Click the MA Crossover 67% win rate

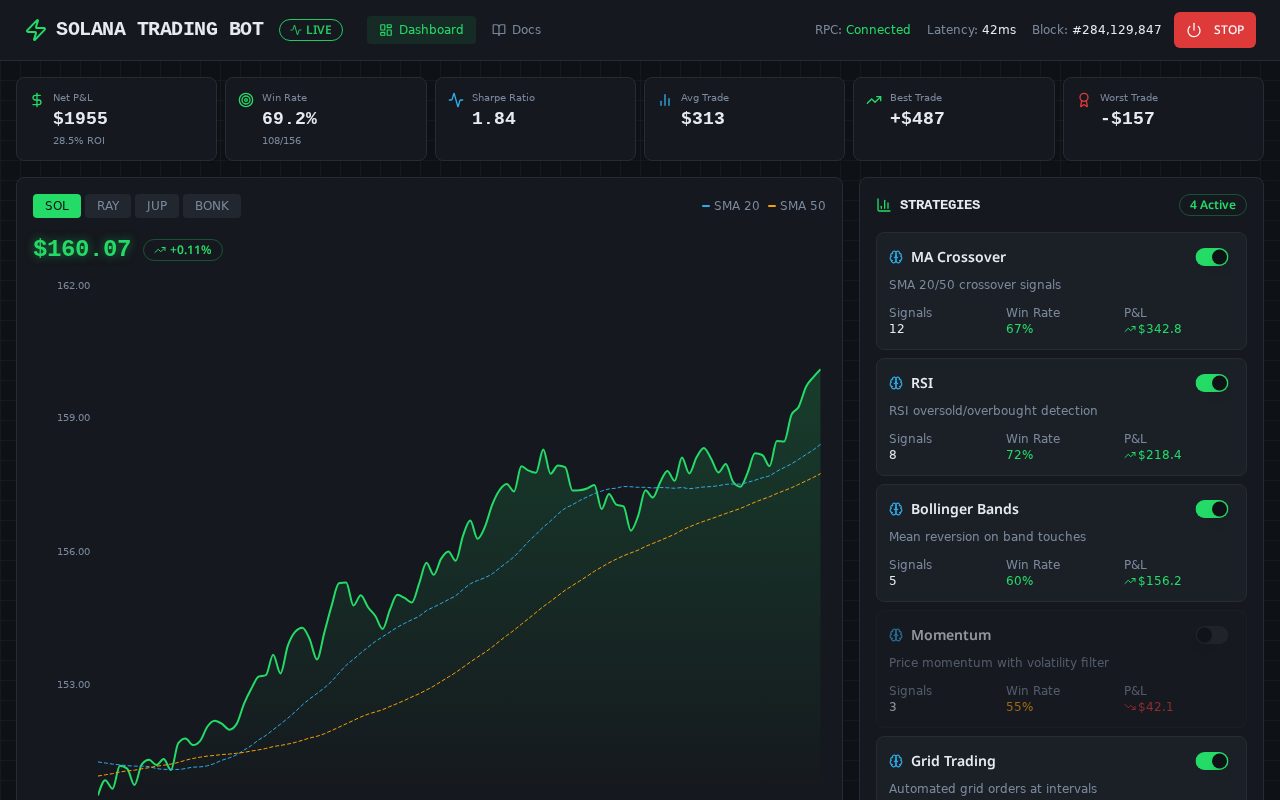tap(1020, 329)
